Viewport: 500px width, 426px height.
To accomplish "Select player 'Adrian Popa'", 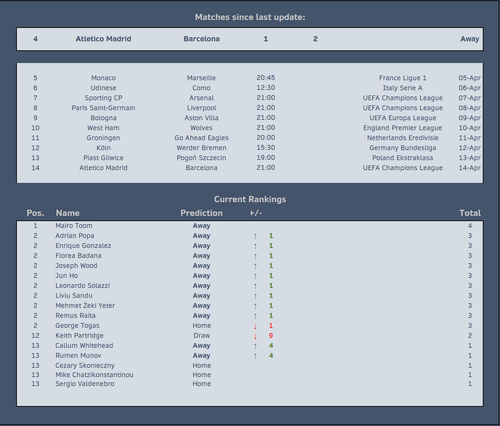I will click(75, 236).
